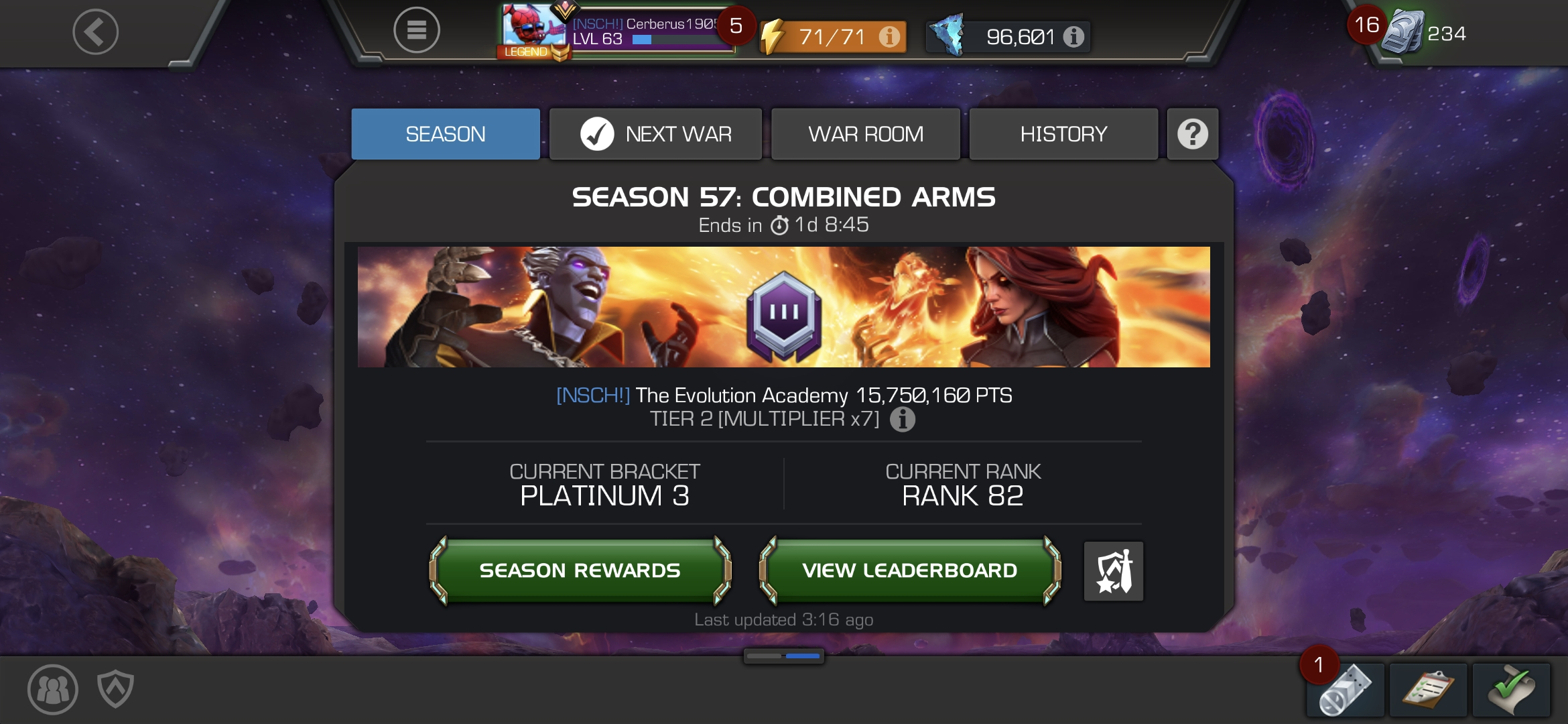This screenshot has height=724, width=1568.
Task: Open the History tab
Action: [1063, 134]
